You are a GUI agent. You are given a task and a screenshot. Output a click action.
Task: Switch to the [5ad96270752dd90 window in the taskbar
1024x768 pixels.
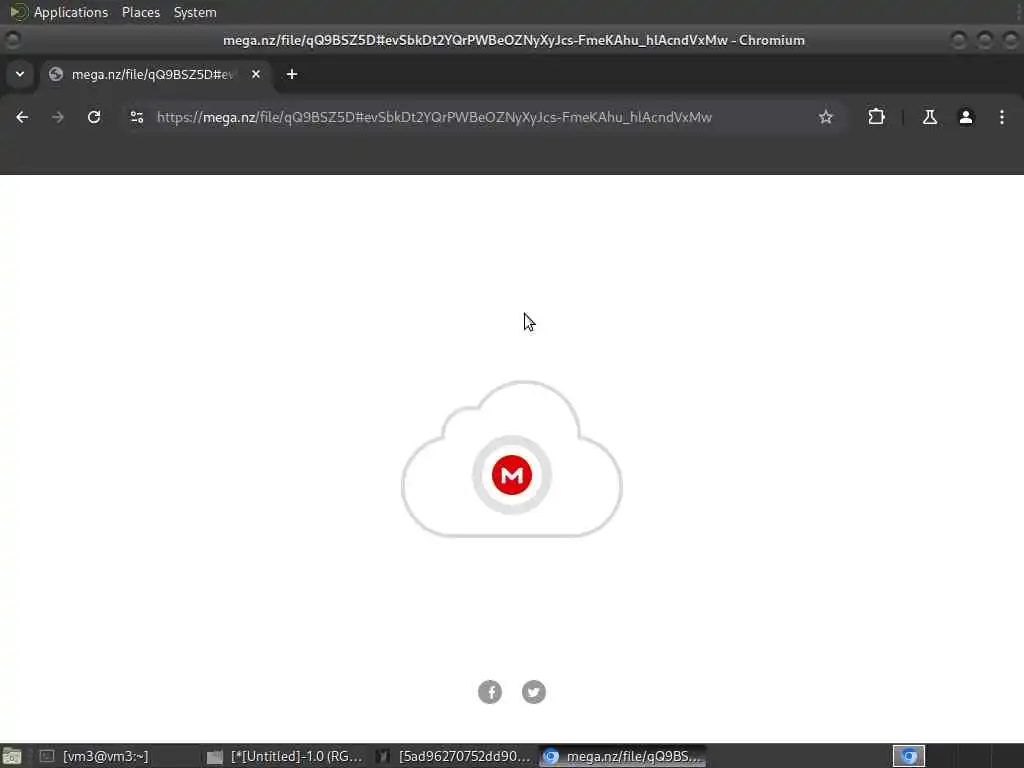click(454, 756)
